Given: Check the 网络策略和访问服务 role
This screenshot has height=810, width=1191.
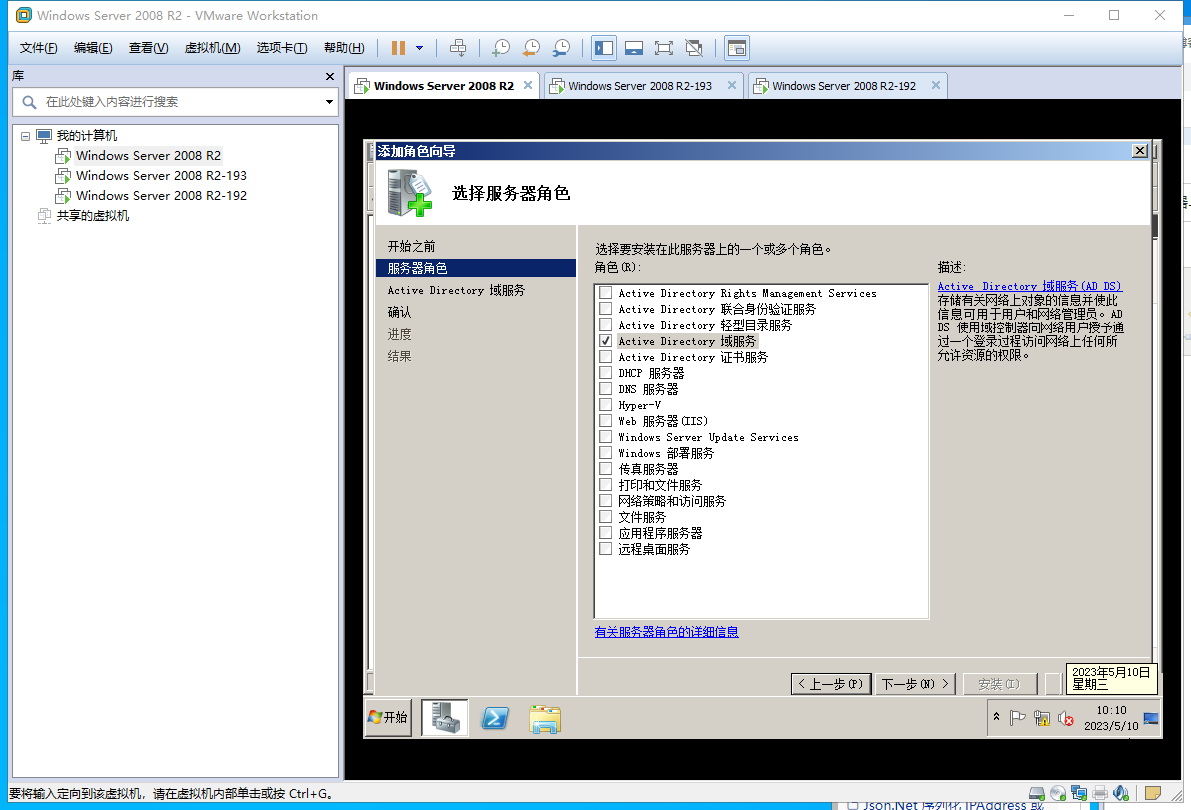Looking at the screenshot, I should [605, 500].
